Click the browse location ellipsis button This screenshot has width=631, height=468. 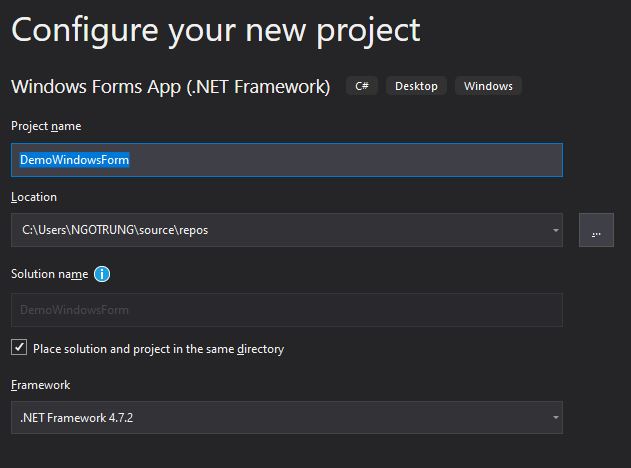[x=596, y=230]
